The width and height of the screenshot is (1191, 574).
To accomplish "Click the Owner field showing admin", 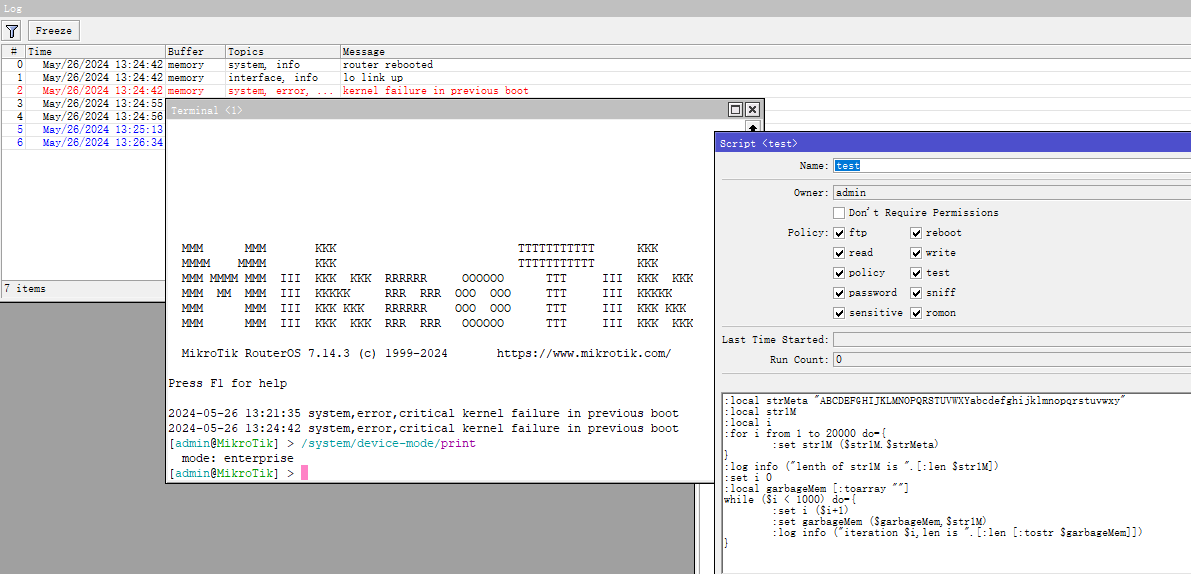I will (1012, 193).
